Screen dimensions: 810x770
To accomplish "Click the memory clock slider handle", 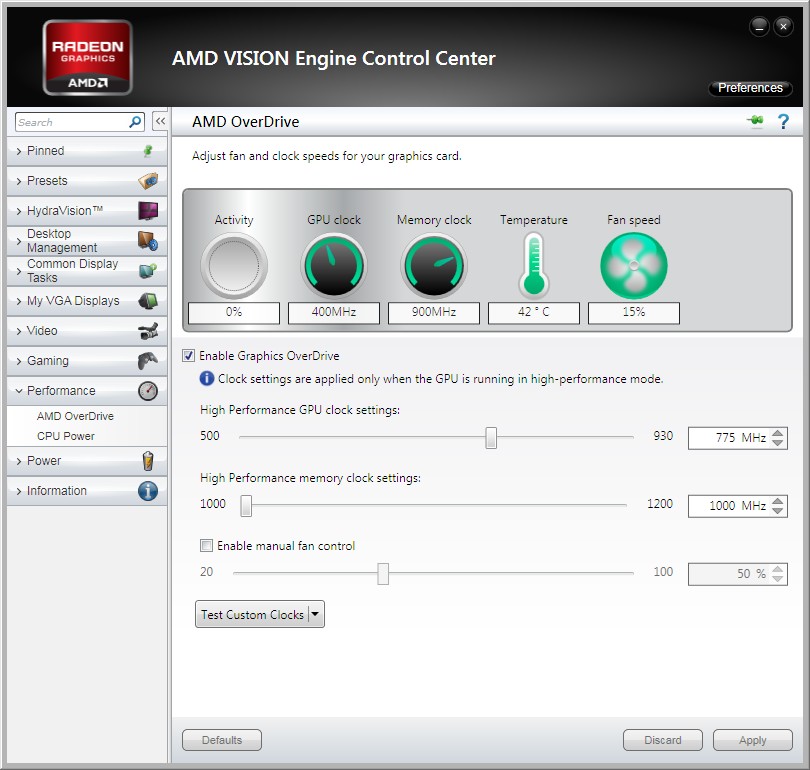I will pos(246,506).
